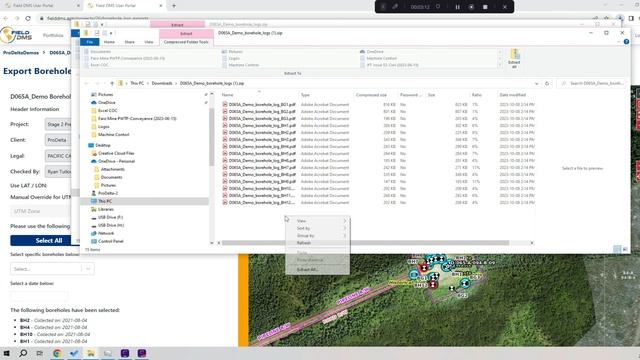Sort files by Ratio column header
This screenshot has width=640, height=360.
pos(476,95)
